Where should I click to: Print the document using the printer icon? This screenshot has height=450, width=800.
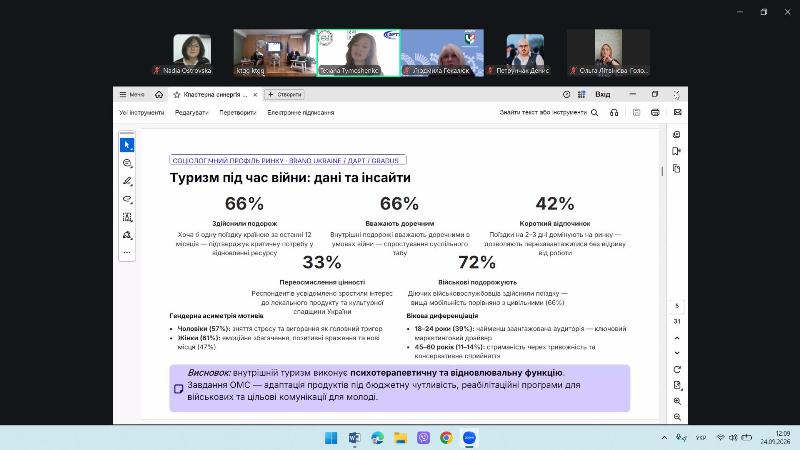(x=655, y=112)
